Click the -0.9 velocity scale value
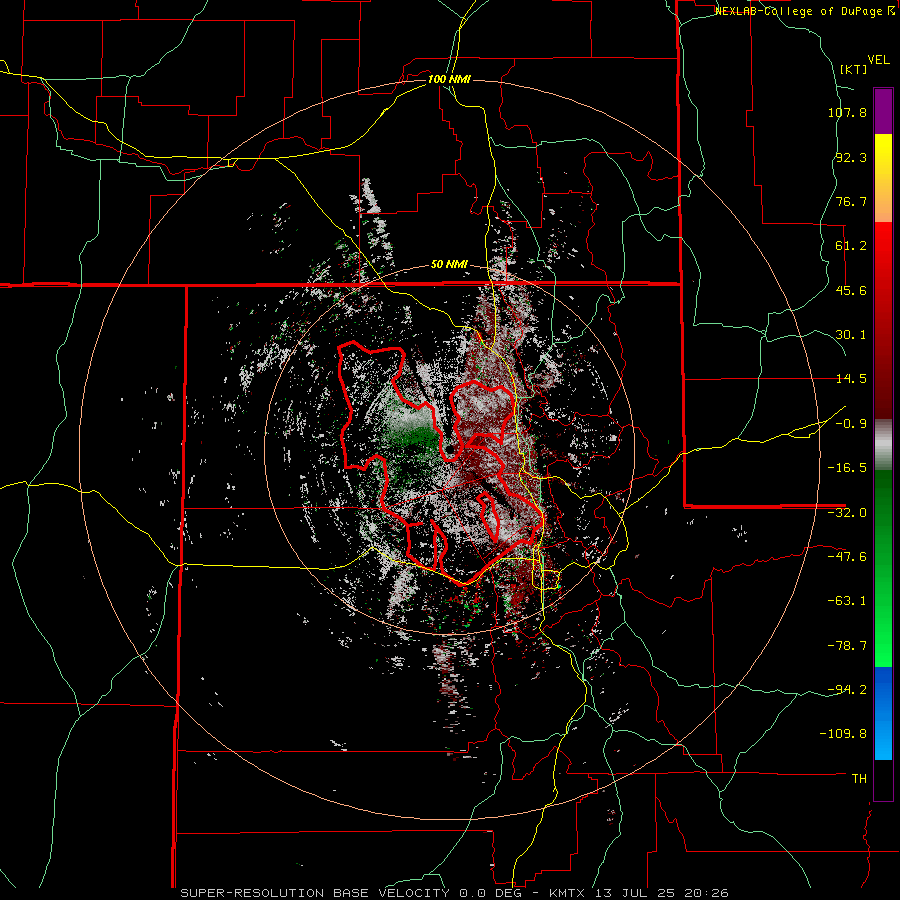Viewport: 900px width, 900px height. click(x=851, y=424)
